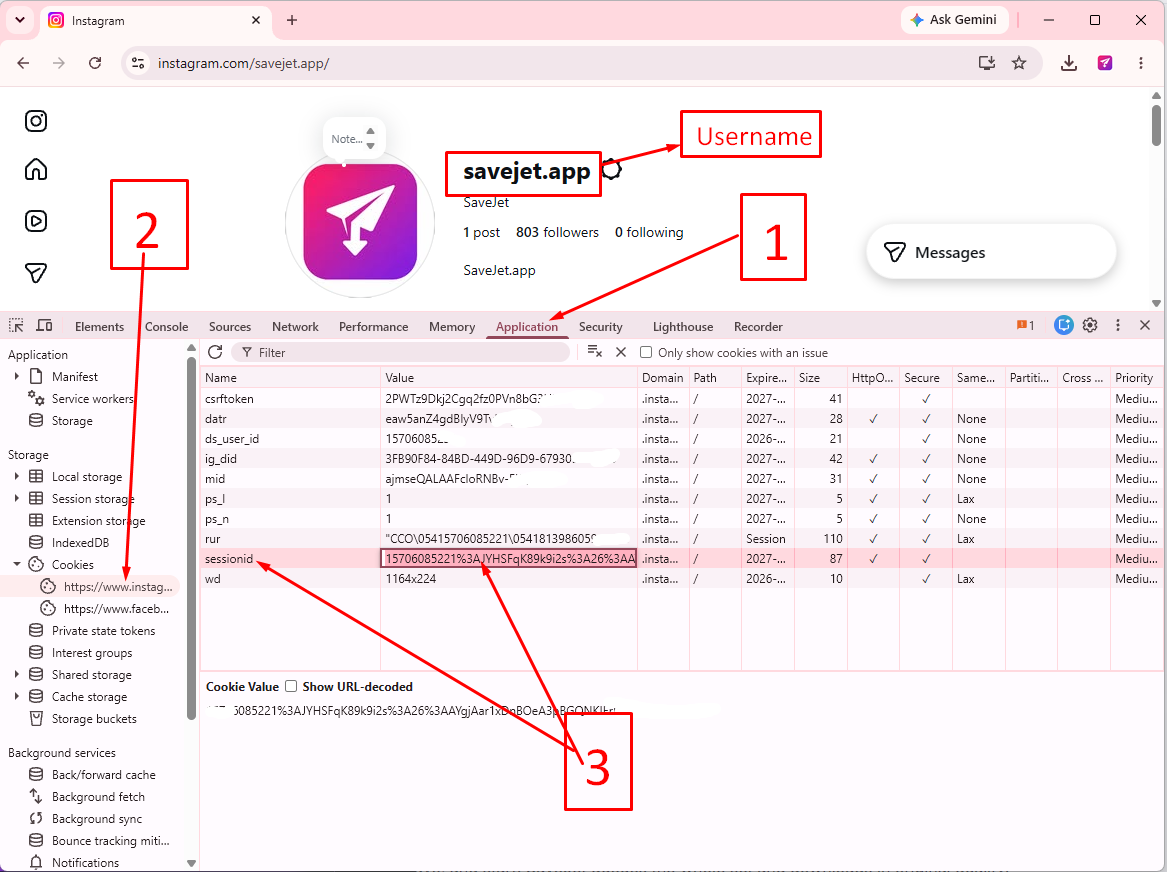Switch to the Memory tab

pyautogui.click(x=452, y=327)
